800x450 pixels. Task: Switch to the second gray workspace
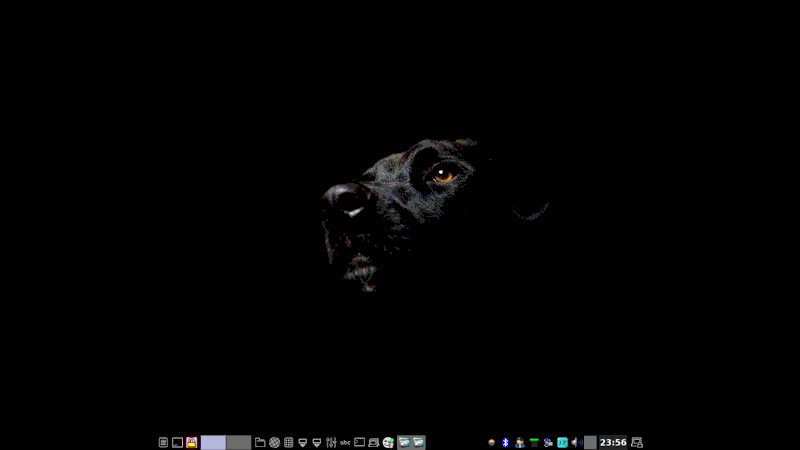point(239,442)
